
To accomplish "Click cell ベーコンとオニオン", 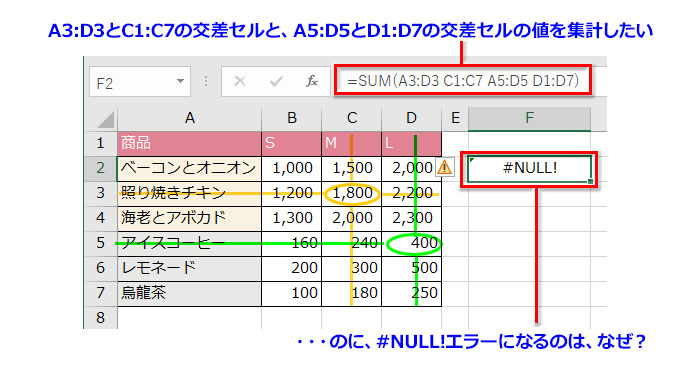I will (189, 168).
